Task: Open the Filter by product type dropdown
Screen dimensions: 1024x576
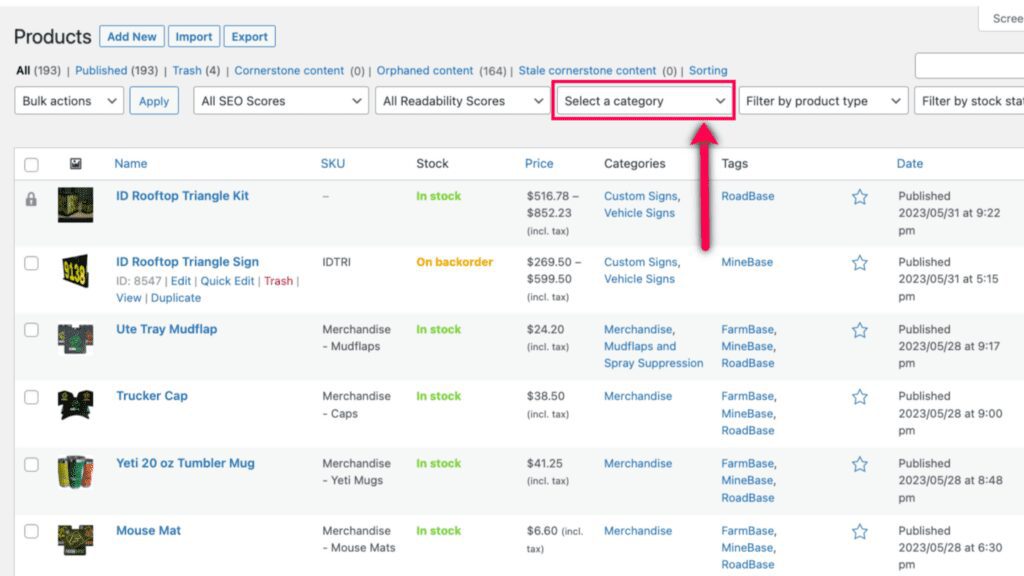Action: point(822,101)
